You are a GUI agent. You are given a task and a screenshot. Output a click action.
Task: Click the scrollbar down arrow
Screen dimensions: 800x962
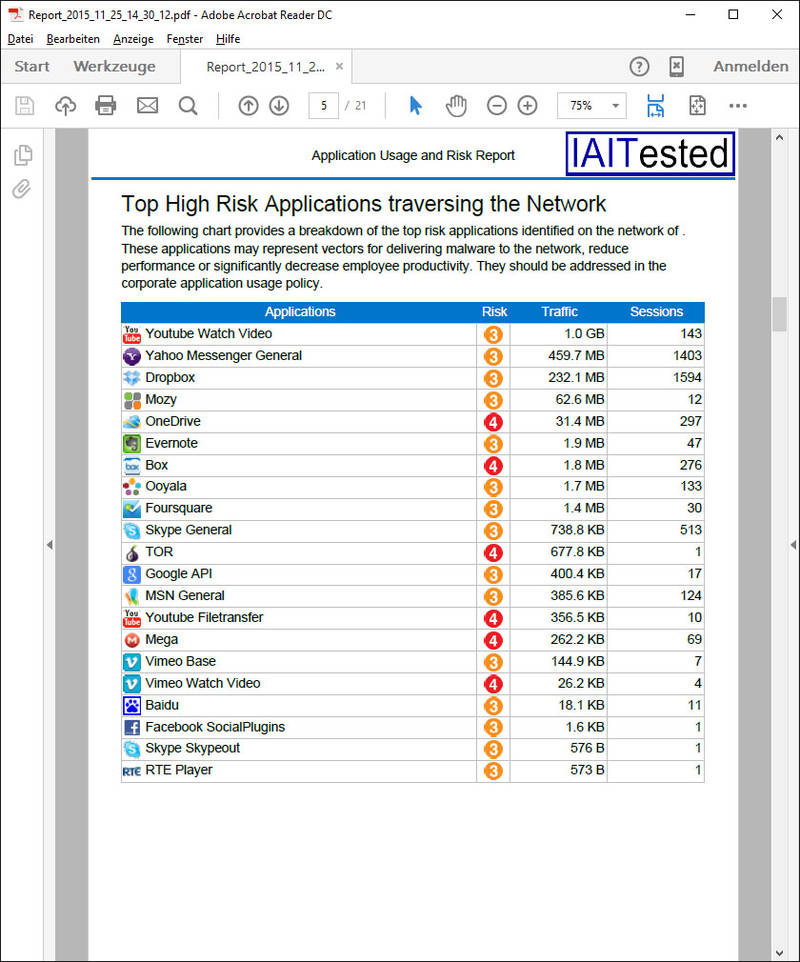[779, 953]
